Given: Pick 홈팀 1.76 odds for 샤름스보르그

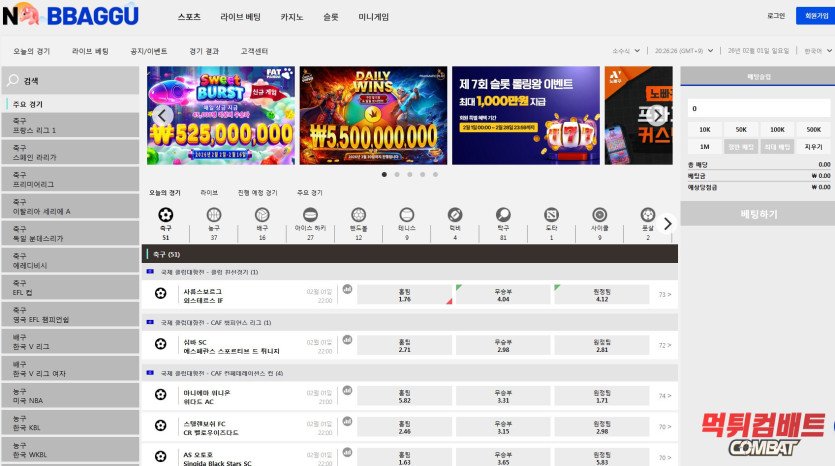Looking at the screenshot, I should point(405,295).
